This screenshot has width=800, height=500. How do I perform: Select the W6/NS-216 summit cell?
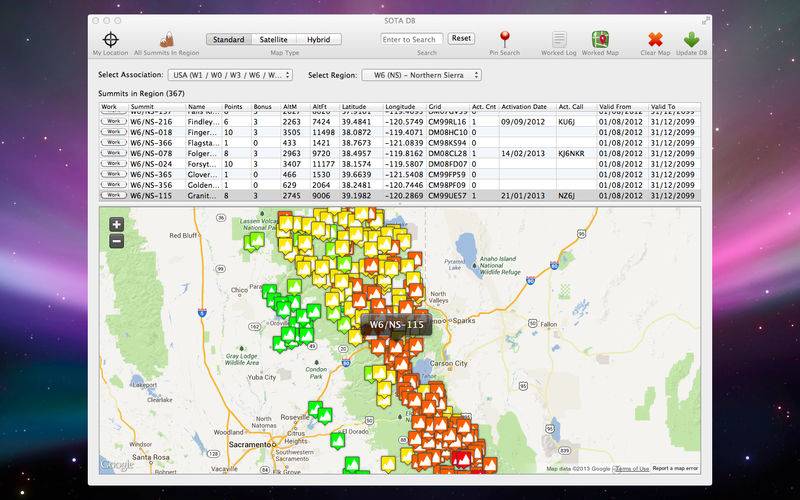pyautogui.click(x=151, y=122)
